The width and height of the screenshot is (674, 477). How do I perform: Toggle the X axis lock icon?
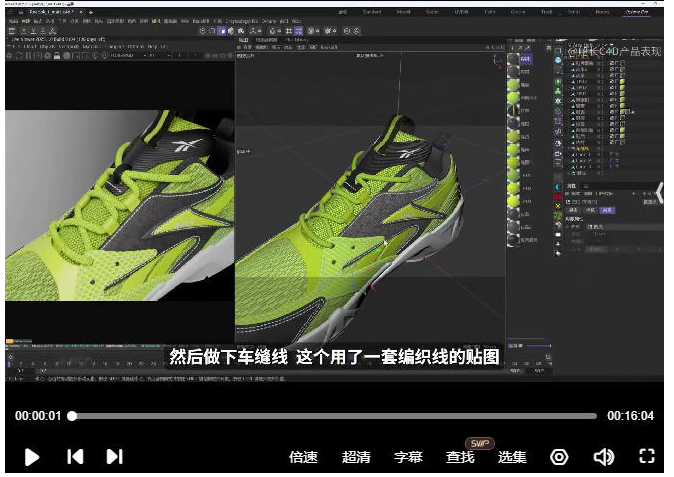[x=23, y=31]
